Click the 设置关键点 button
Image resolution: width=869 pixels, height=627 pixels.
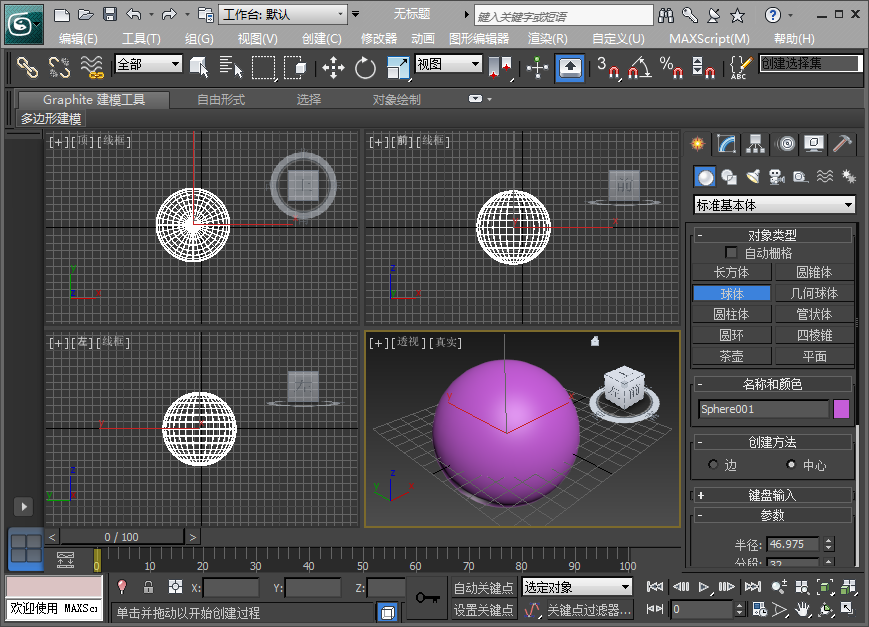(x=483, y=610)
